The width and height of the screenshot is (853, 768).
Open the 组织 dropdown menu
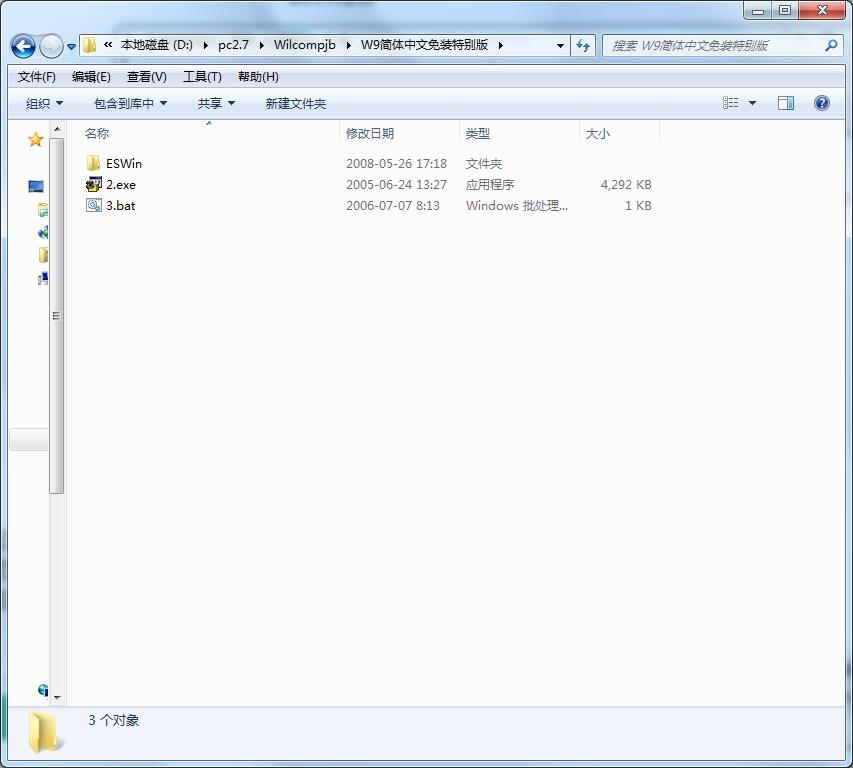[44, 103]
